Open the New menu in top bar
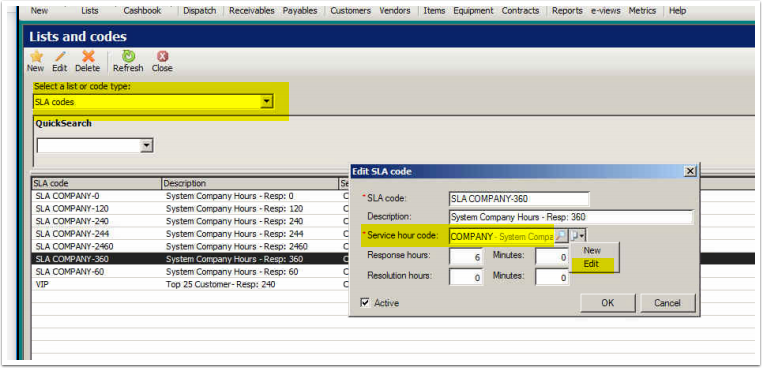 click(39, 11)
